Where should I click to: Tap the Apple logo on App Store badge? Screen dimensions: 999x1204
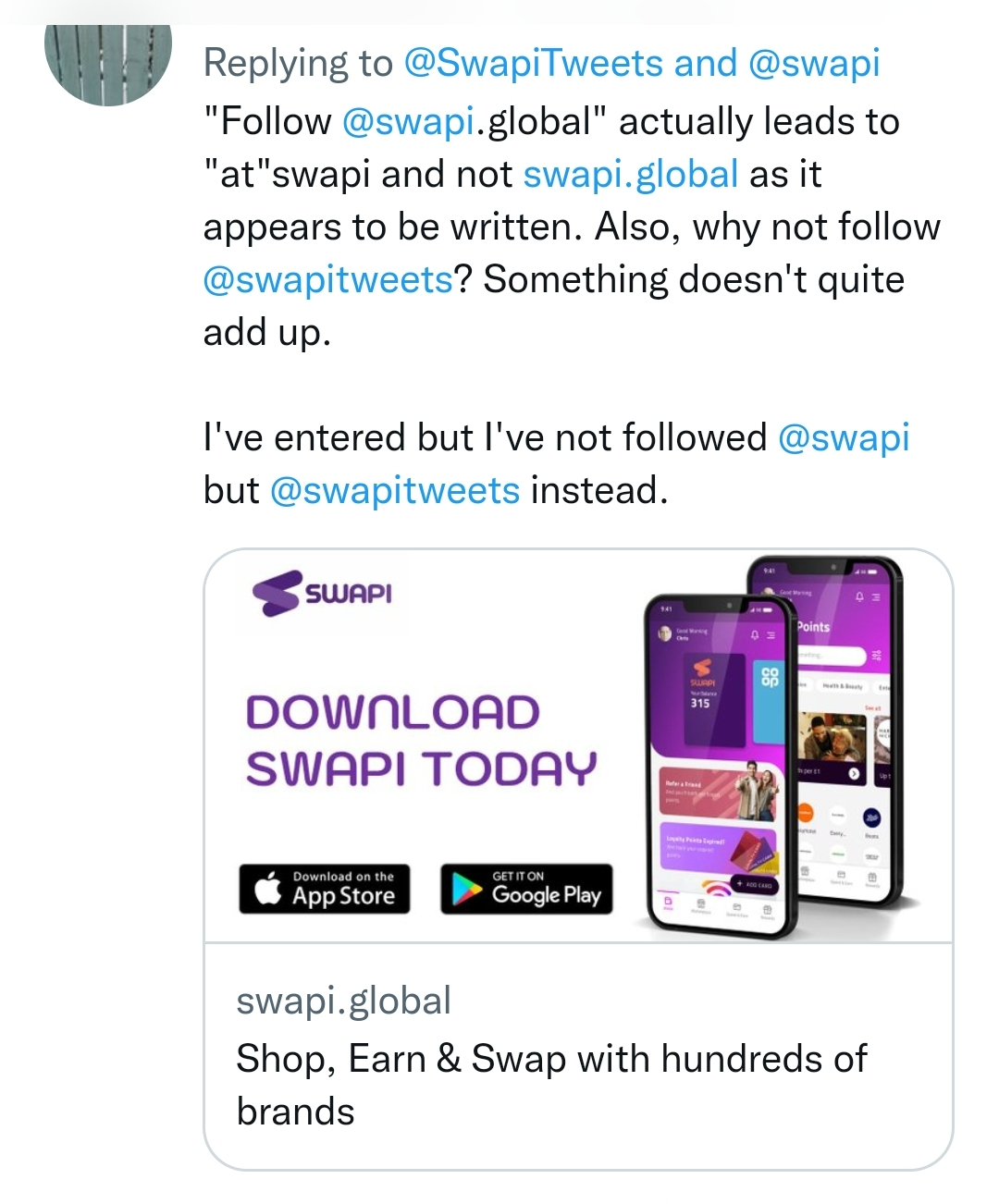point(268,889)
